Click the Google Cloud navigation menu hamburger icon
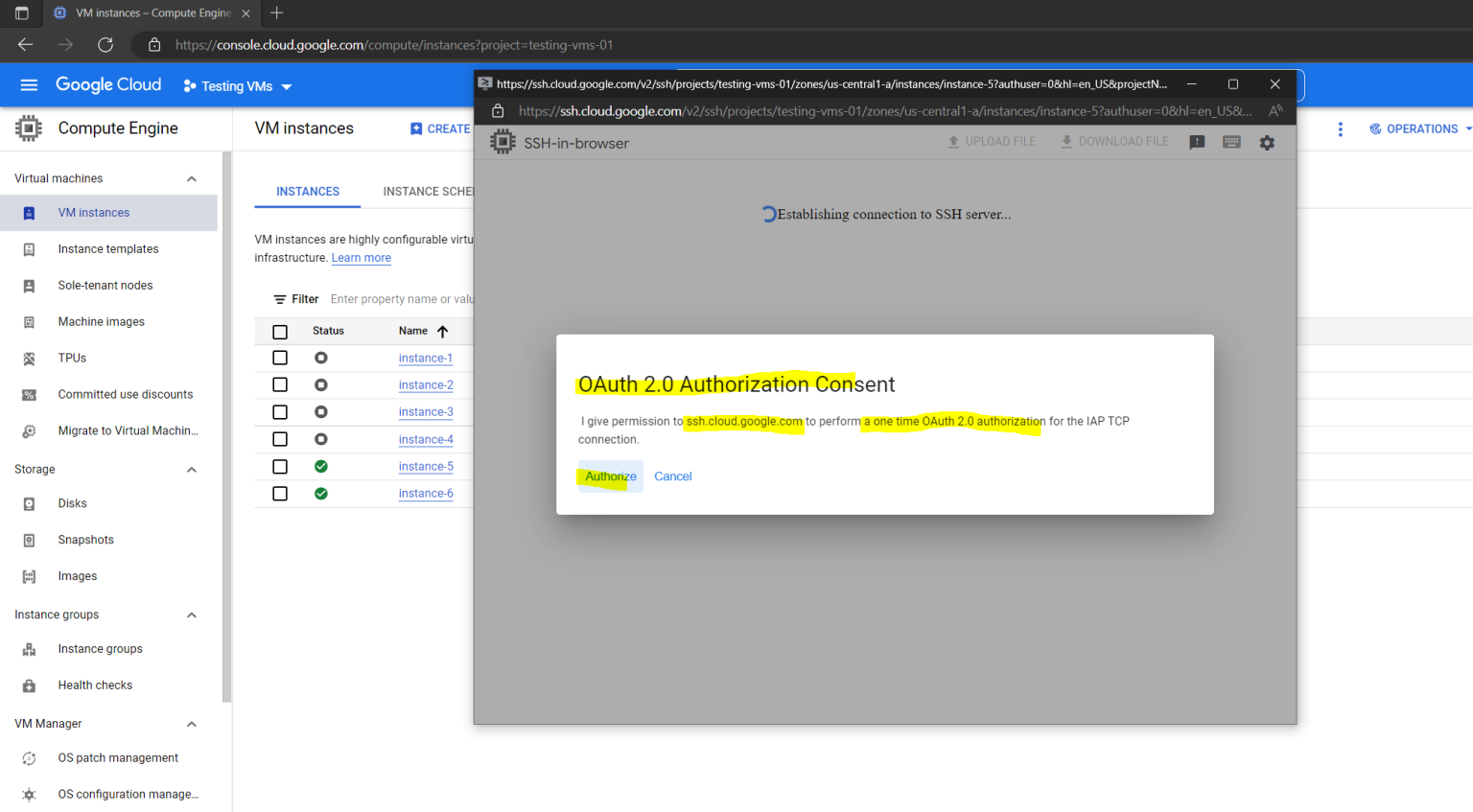1473x812 pixels. coord(29,85)
